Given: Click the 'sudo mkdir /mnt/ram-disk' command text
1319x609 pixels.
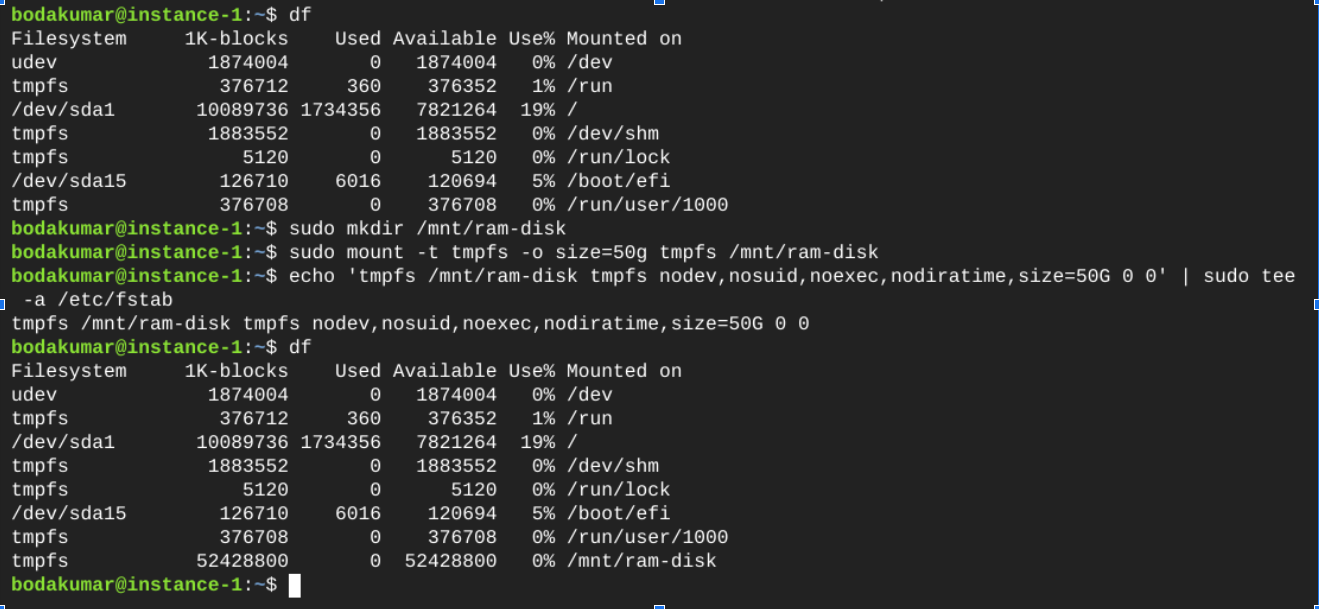Looking at the screenshot, I should (x=427, y=228).
